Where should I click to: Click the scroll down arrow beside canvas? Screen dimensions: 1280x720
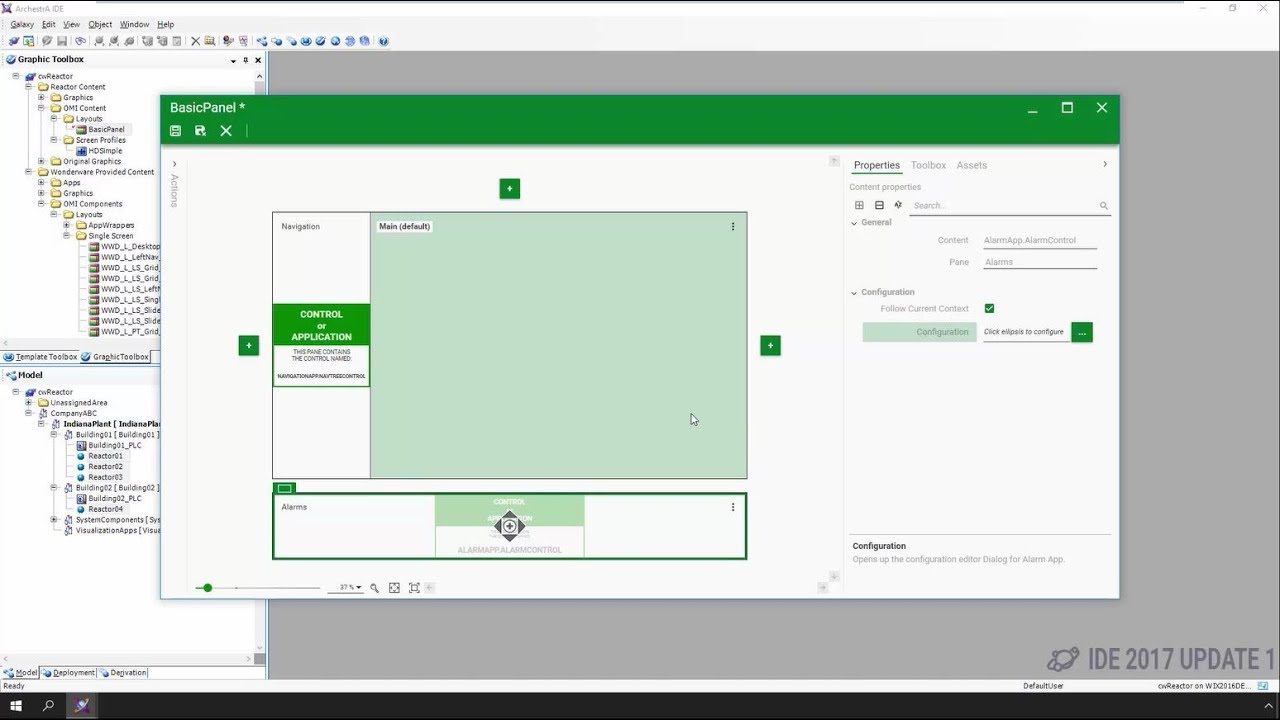pyautogui.click(x=834, y=576)
